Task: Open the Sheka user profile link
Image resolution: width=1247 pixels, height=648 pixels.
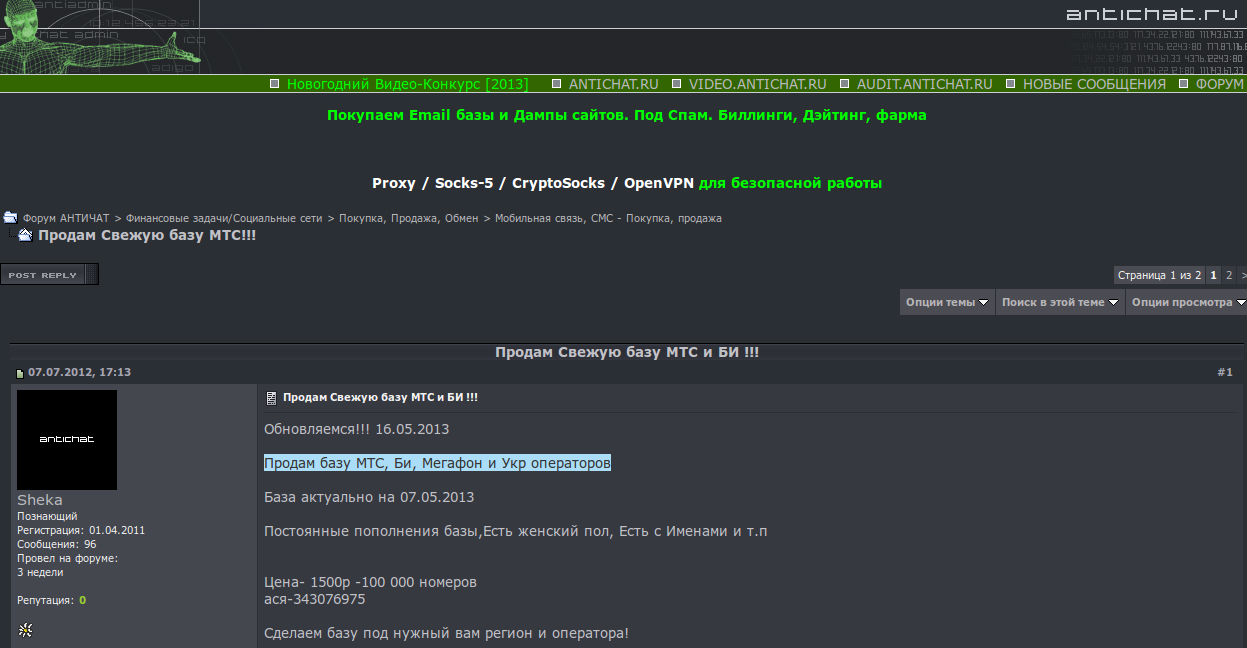Action: pos(40,500)
